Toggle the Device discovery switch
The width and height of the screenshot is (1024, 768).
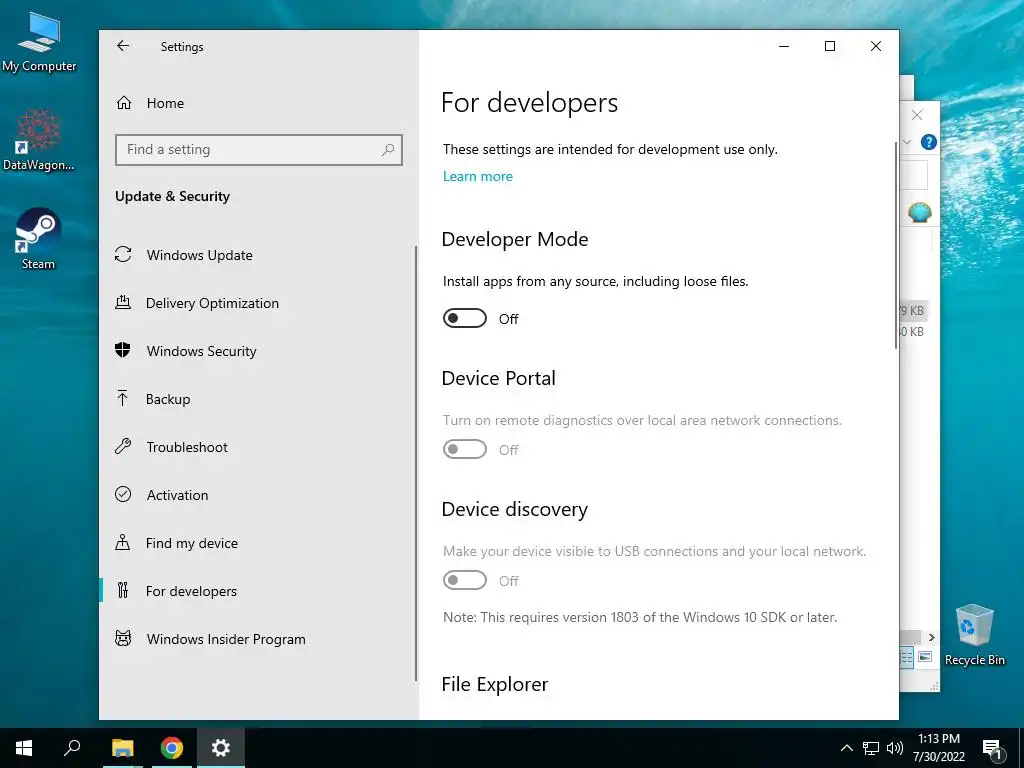pos(464,580)
